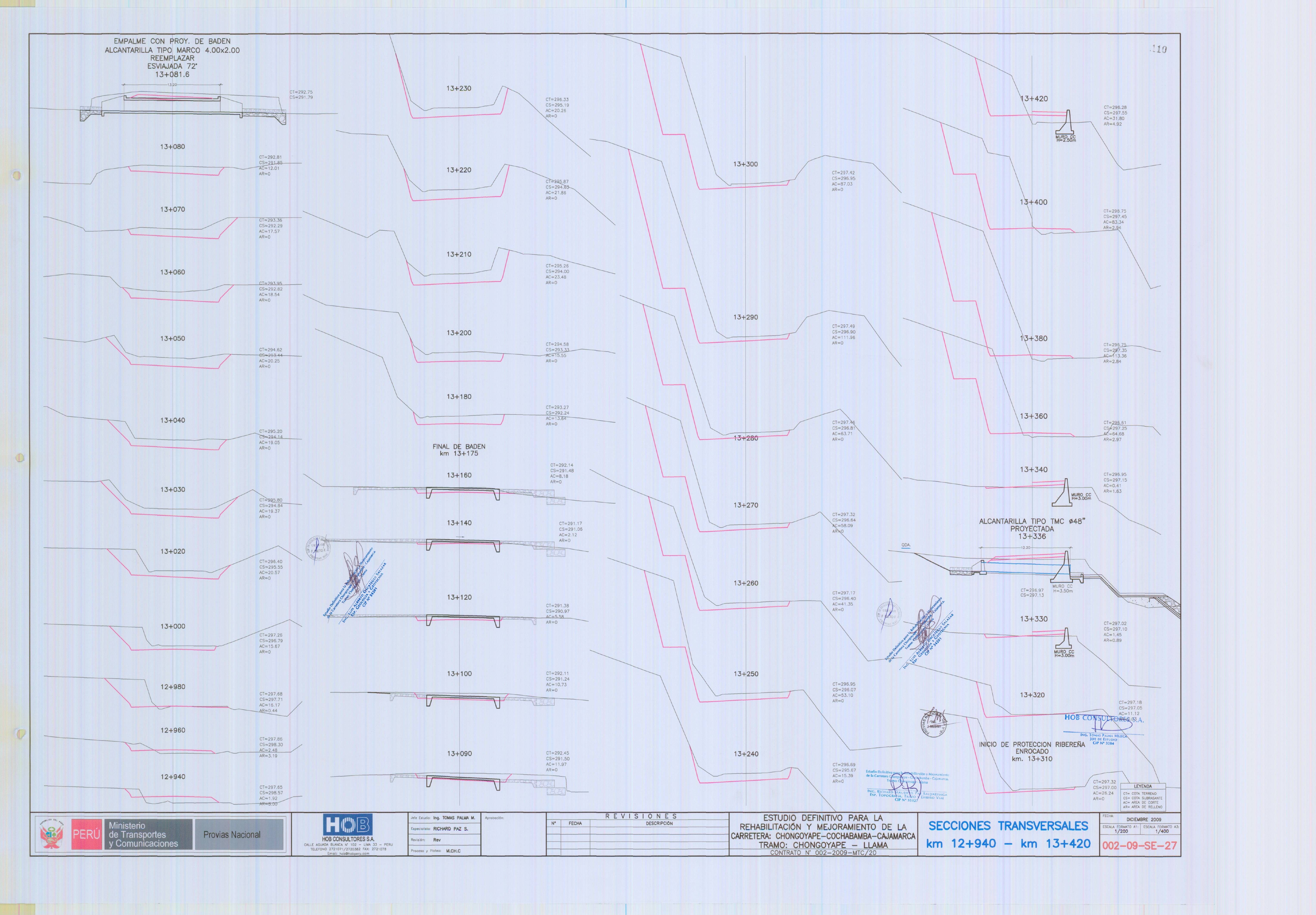
Task: Select section label '12+980'
Action: pyautogui.click(x=172, y=687)
